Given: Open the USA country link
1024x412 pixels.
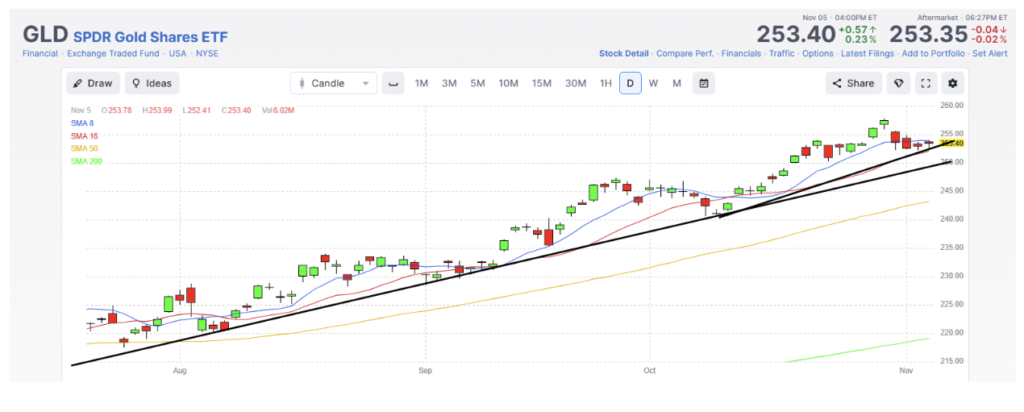Looking at the screenshot, I should point(178,54).
